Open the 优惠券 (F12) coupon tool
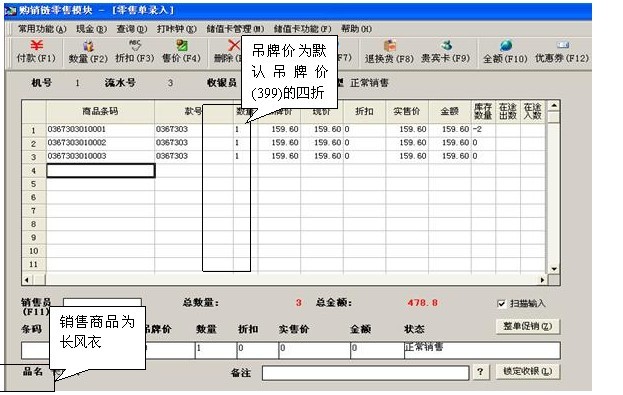The image size is (623, 395). (562, 52)
